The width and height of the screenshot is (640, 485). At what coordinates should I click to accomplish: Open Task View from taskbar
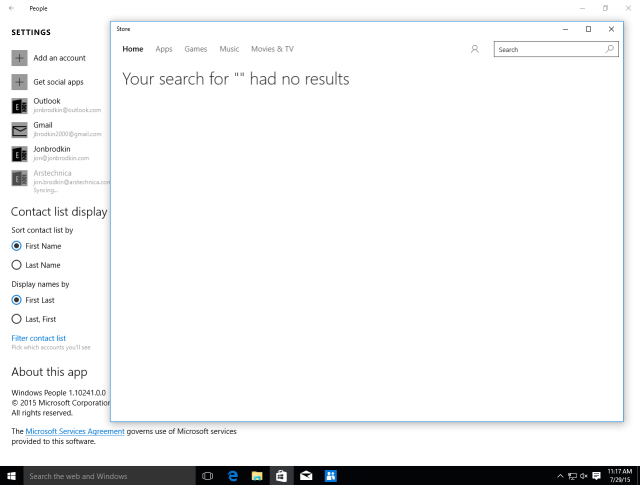(x=208, y=476)
